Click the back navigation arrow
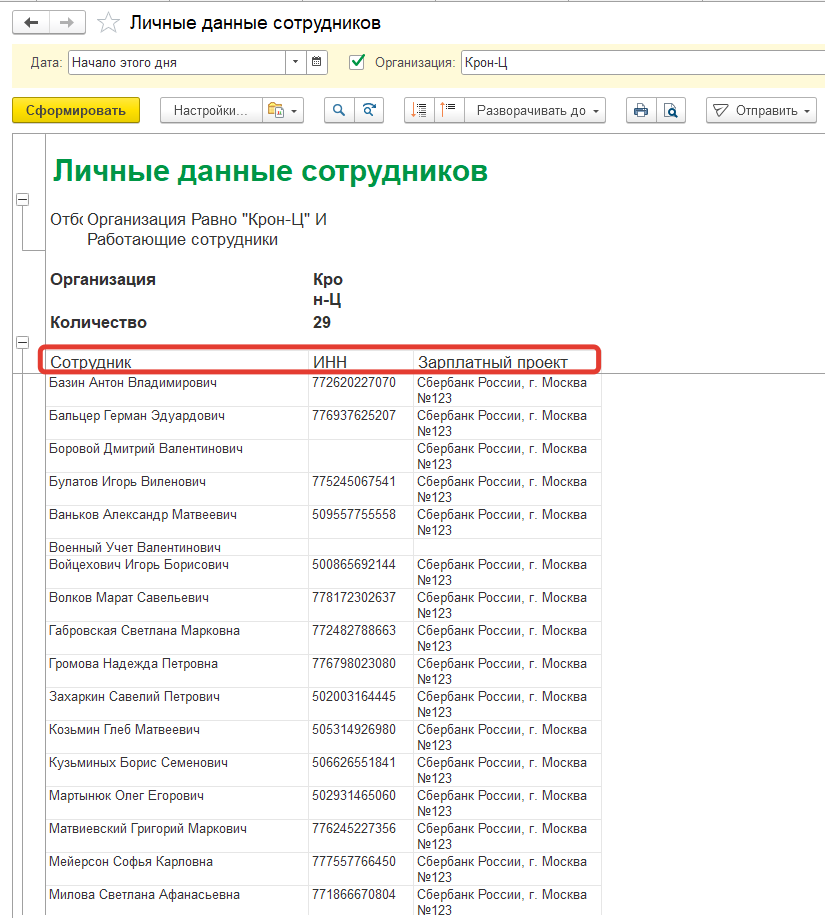The image size is (825, 918). 30,22
